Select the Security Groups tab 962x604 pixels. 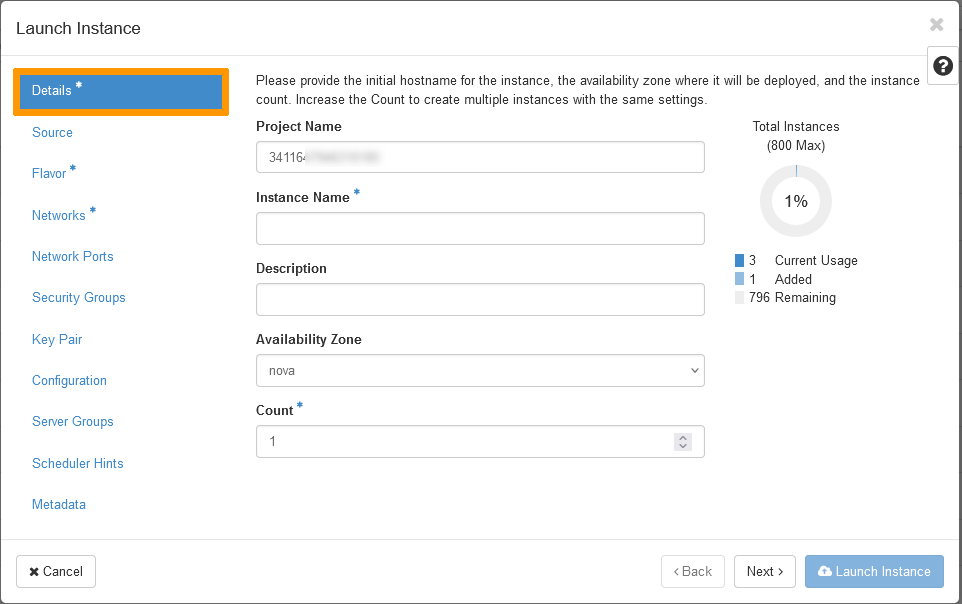[x=78, y=297]
